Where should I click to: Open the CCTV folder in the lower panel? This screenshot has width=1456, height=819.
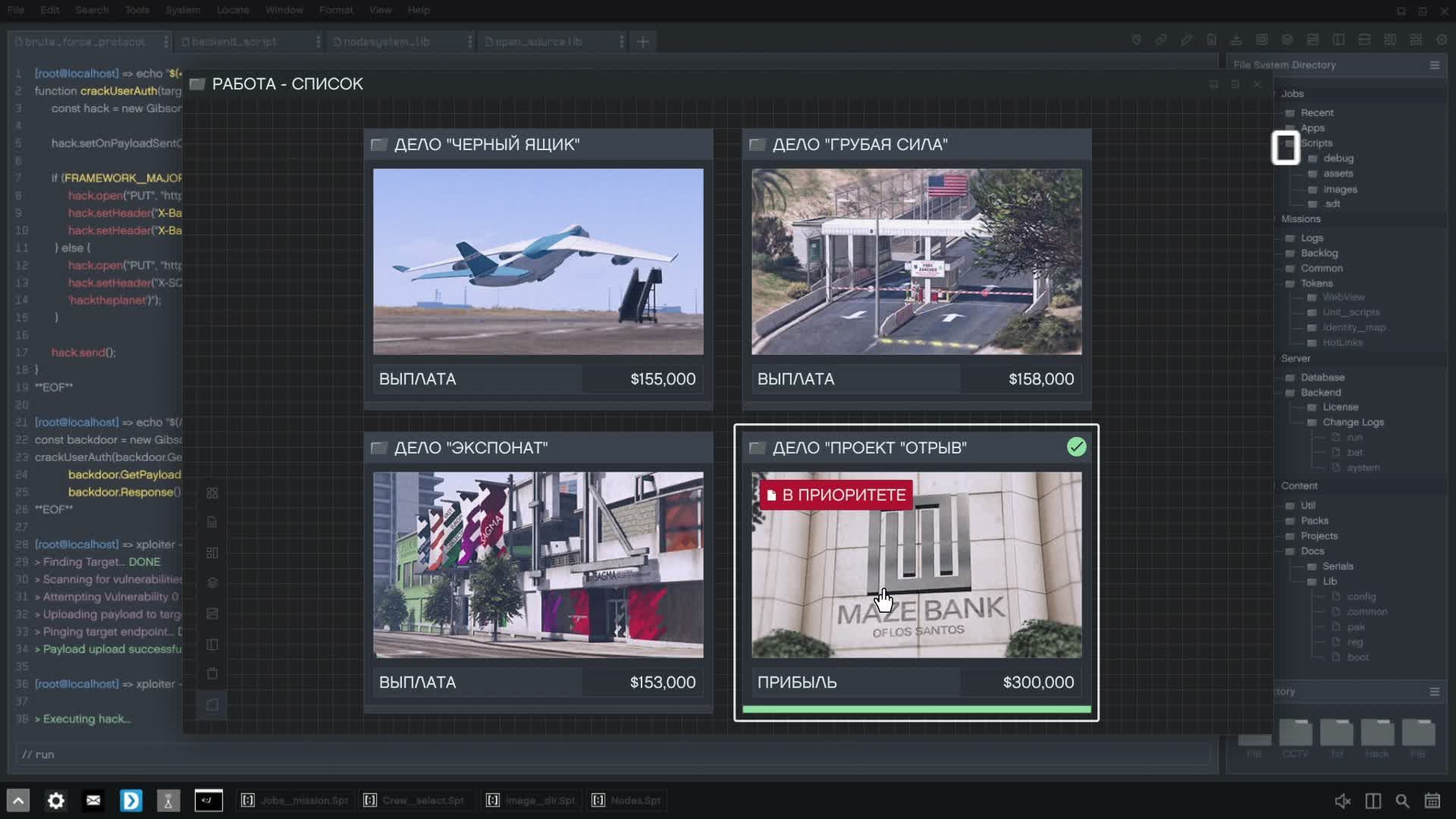pos(1295,738)
